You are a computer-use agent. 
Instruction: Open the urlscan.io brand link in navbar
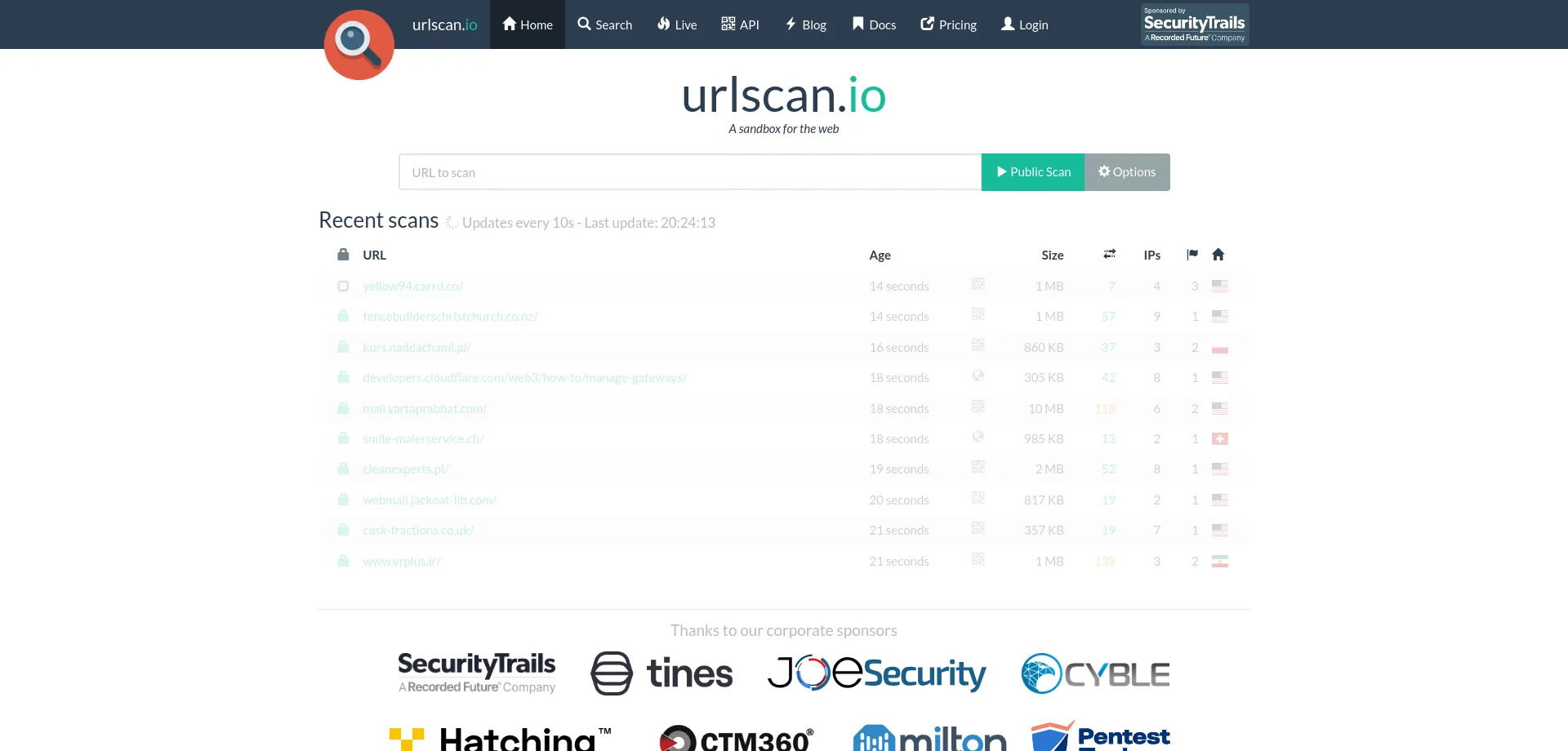tap(444, 24)
